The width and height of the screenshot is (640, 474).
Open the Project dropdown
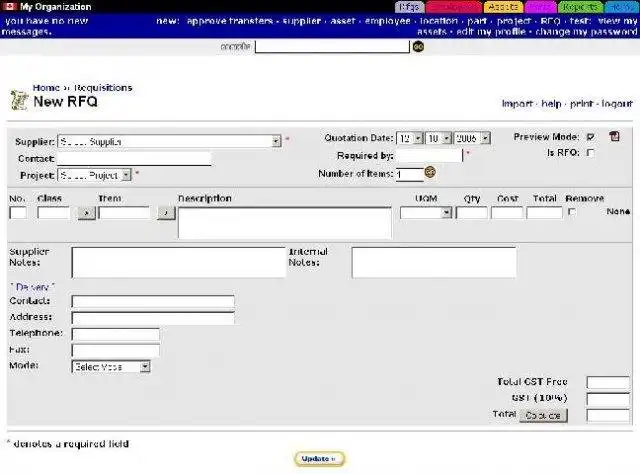pos(95,175)
